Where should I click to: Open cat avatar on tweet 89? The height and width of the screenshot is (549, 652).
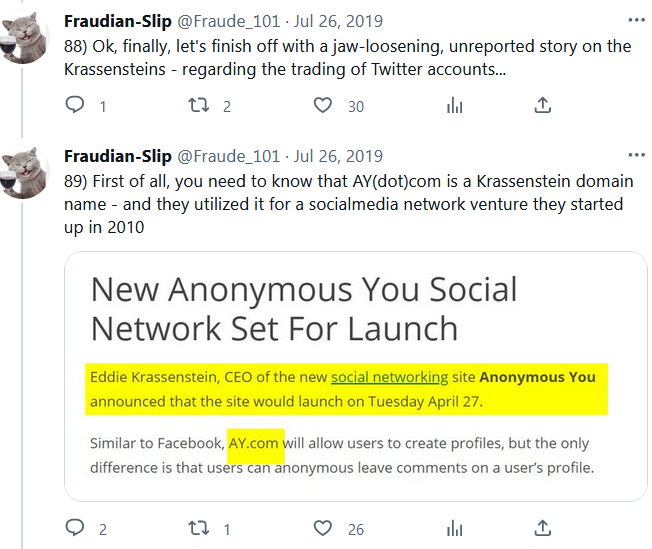[27, 172]
